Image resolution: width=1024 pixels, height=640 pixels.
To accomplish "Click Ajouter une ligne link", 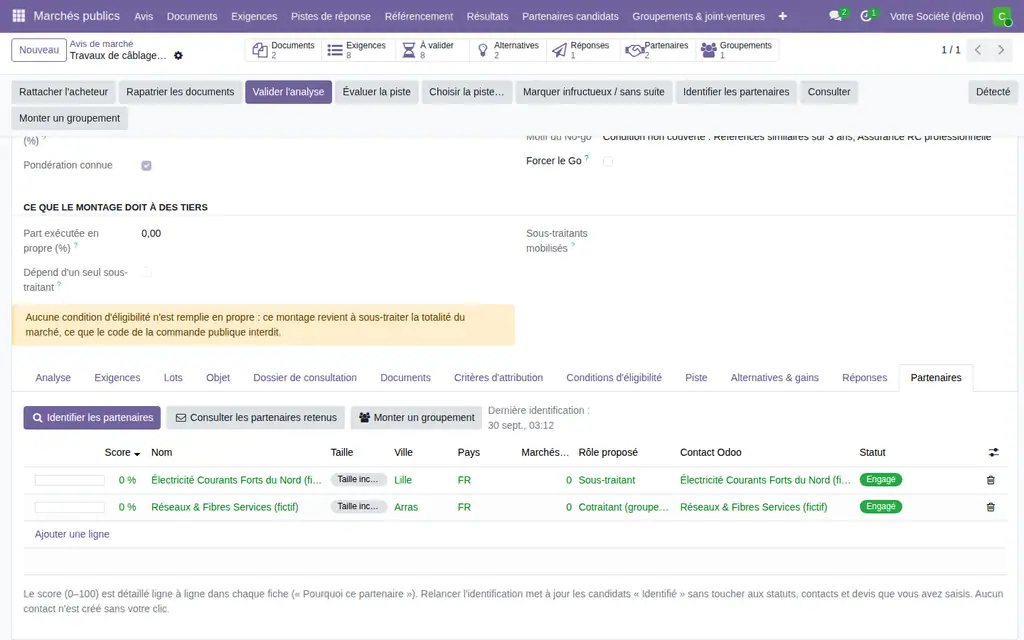I will click(x=72, y=534).
